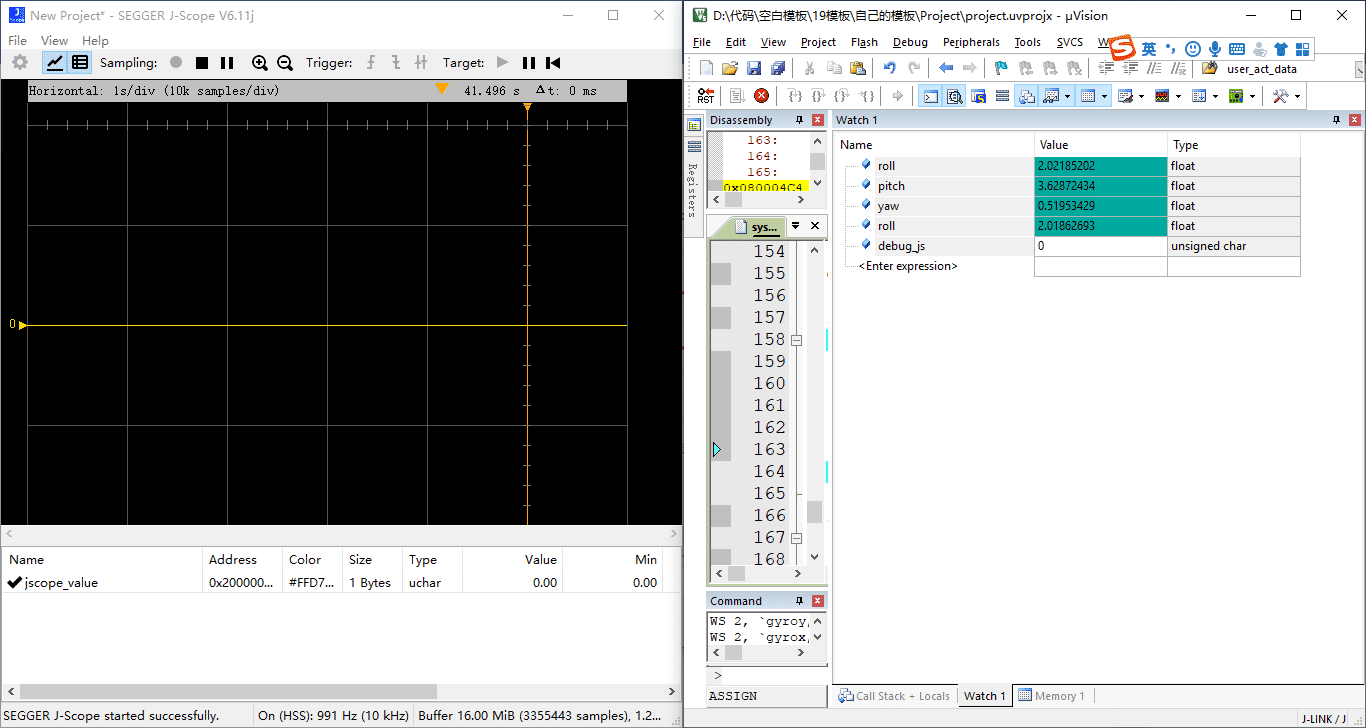Viewport: 1366px width, 728px height.
Task: Toggle Watch Windows icon in toolbar
Action: [1050, 96]
